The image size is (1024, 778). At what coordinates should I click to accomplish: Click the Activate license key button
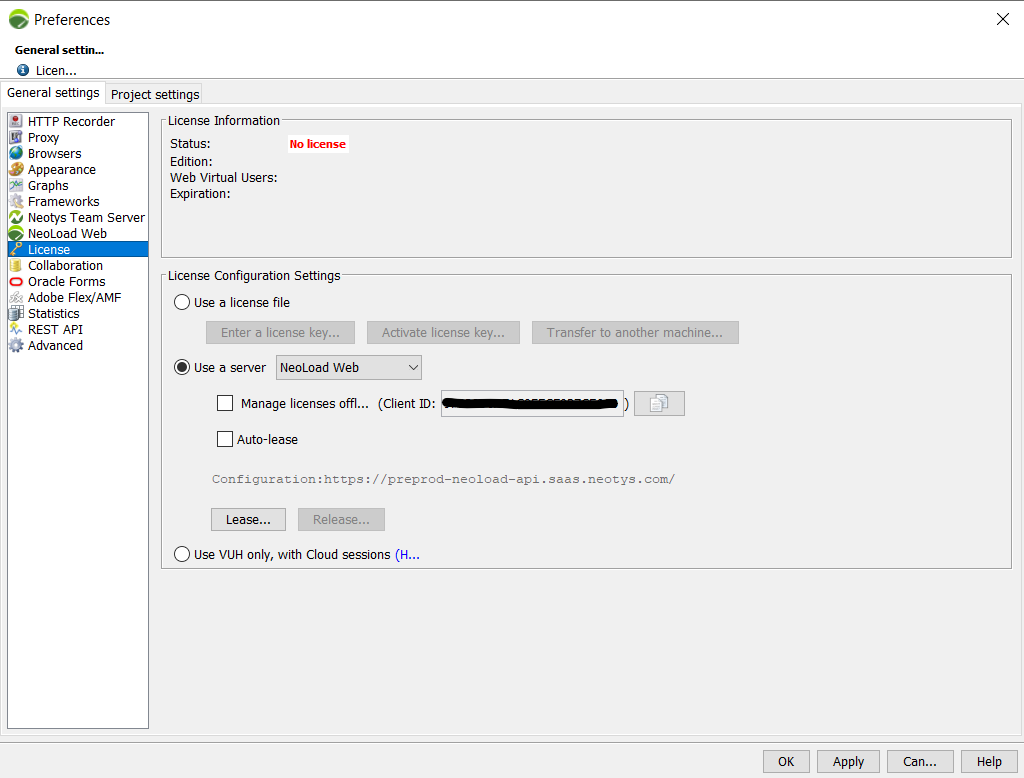pos(443,332)
